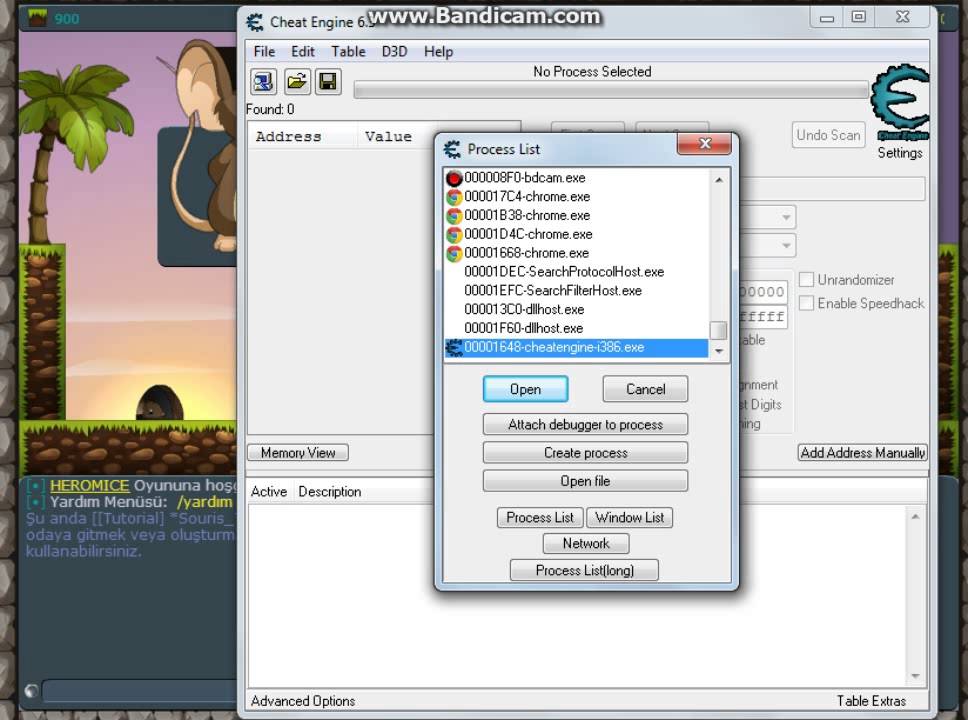Enable the Unrandomizer checkbox

(806, 280)
